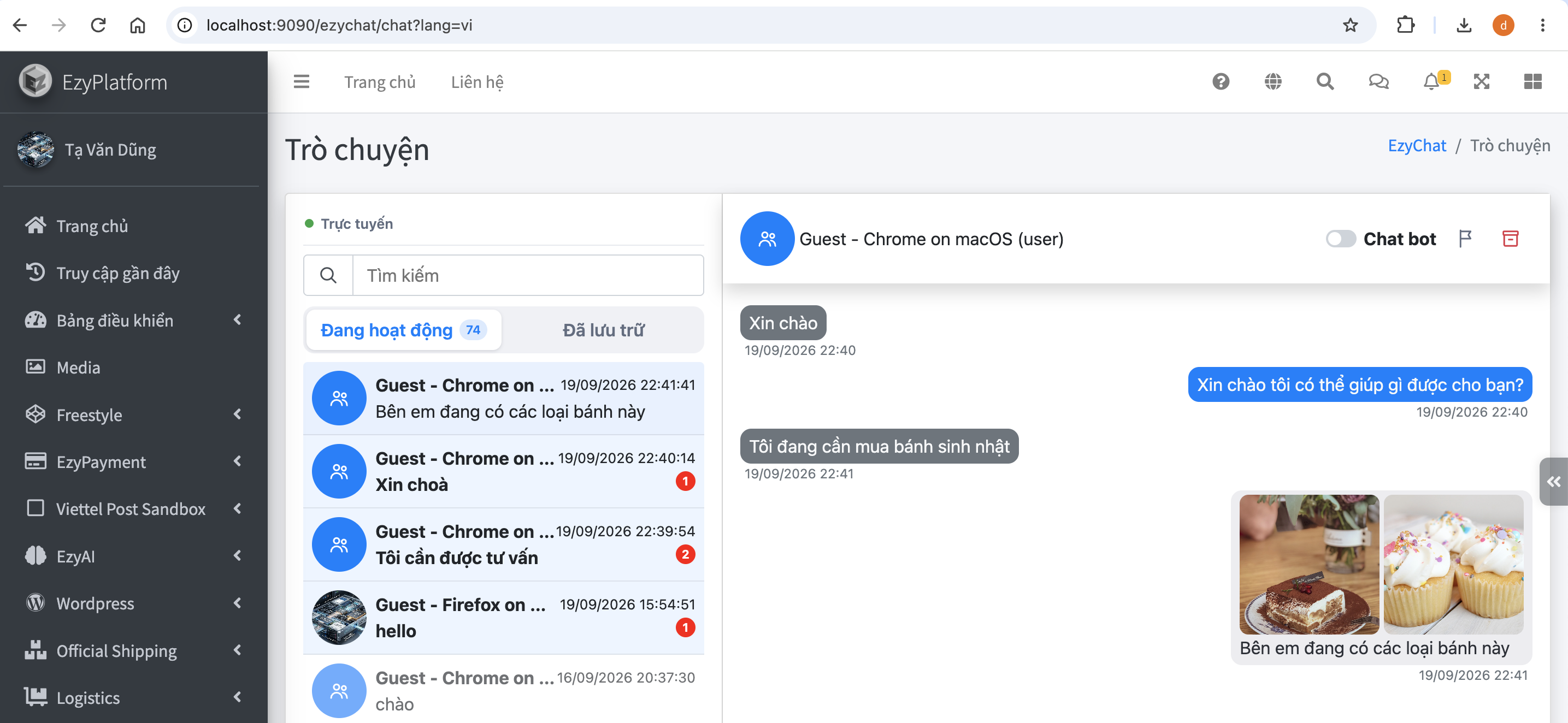This screenshot has width=1568, height=723.
Task: Expand the double-chevron side panel handle
Action: [1553, 482]
